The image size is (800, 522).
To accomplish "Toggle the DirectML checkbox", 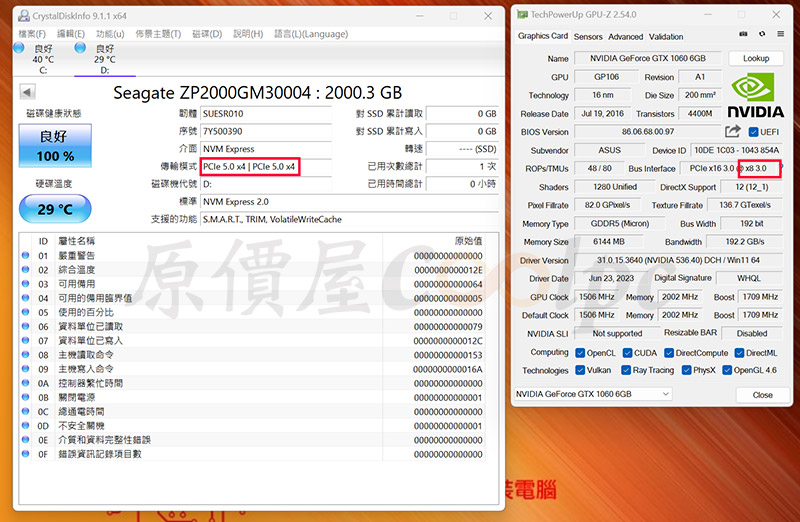I will coord(739,353).
